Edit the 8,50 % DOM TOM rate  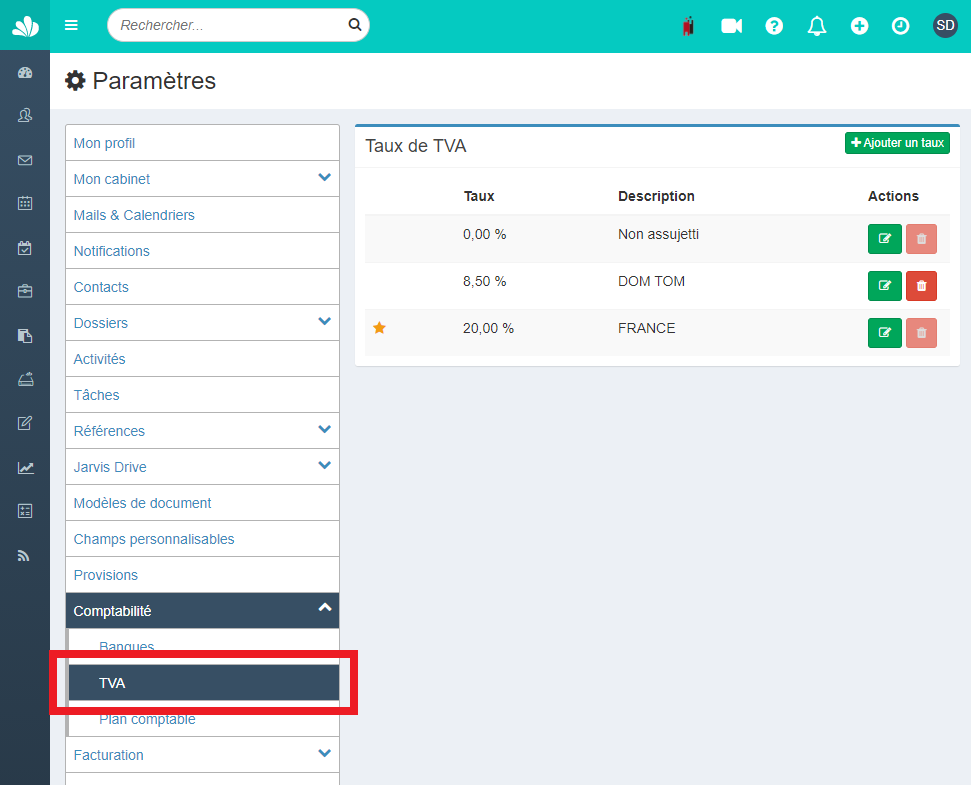pos(884,286)
